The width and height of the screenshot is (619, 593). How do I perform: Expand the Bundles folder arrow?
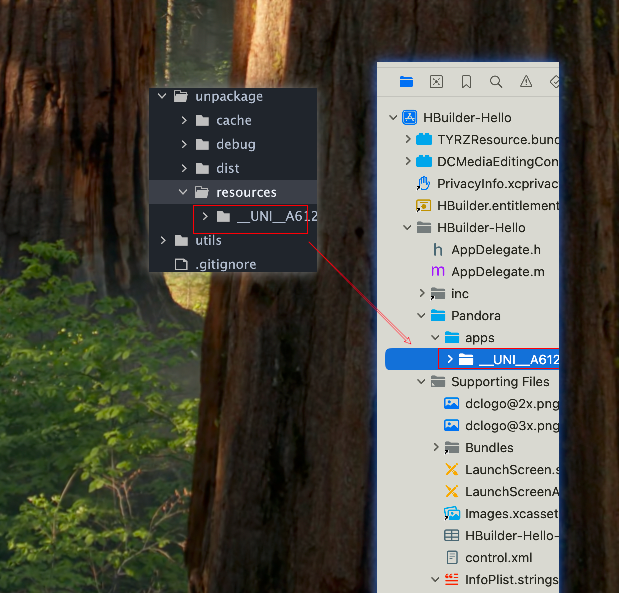[x=436, y=448]
